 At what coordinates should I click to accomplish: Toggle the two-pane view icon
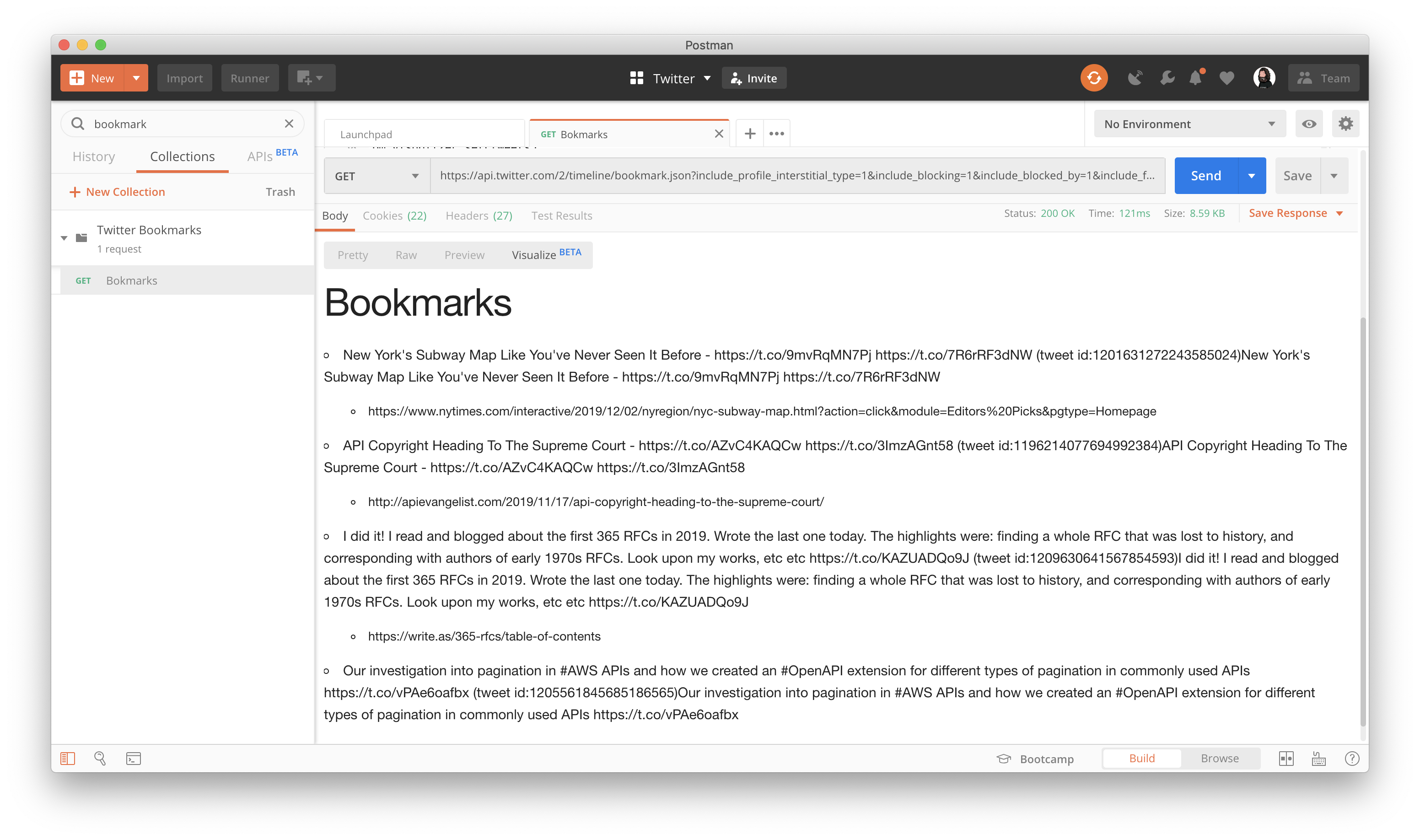pyautogui.click(x=1286, y=759)
